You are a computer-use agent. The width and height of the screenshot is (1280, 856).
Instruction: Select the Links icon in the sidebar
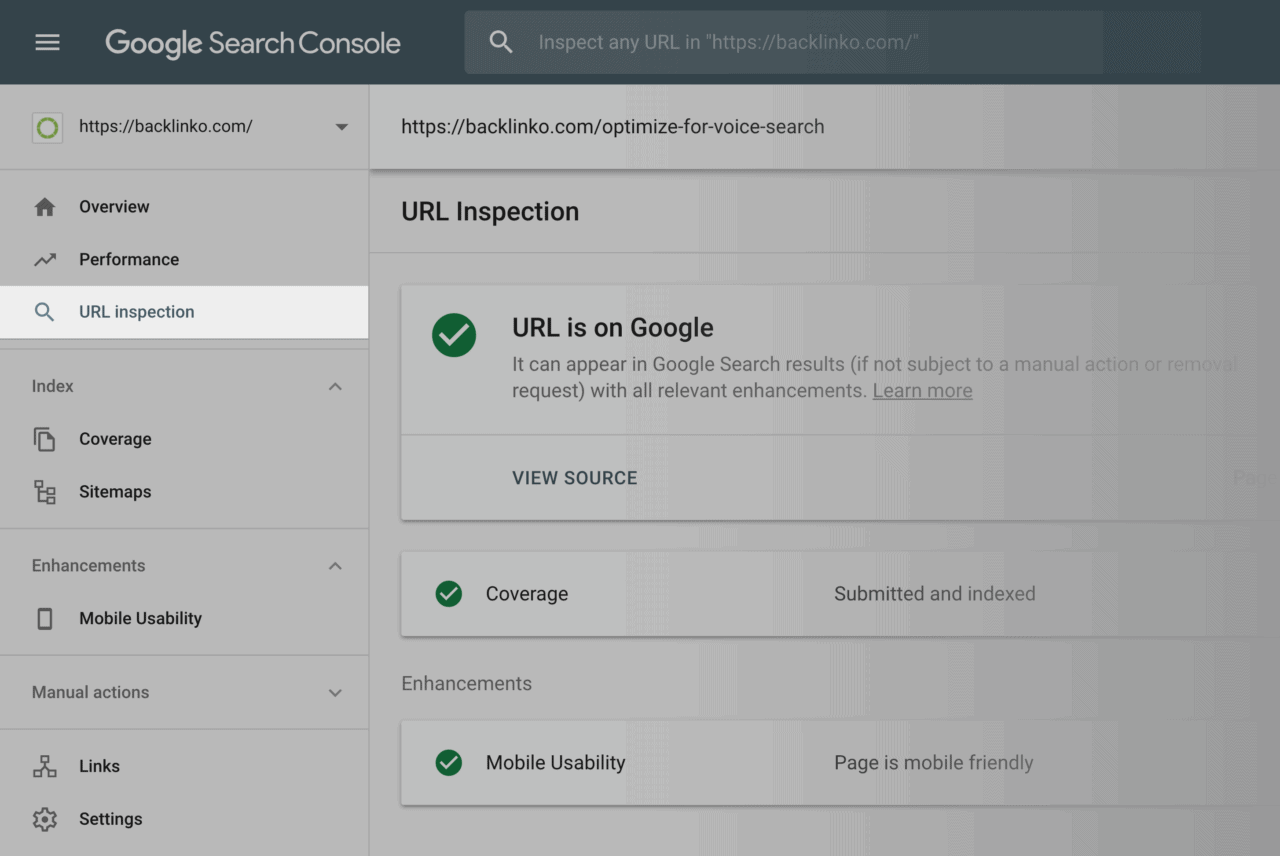[44, 765]
